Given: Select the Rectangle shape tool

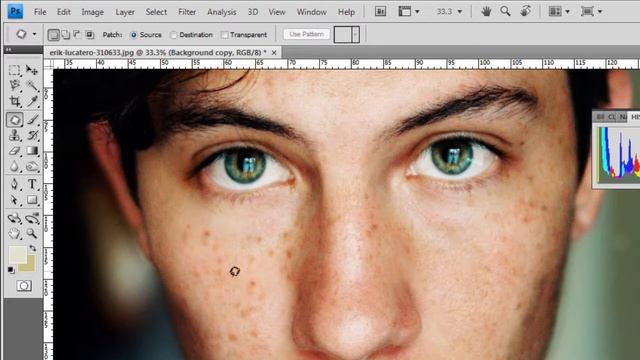Looking at the screenshot, I should [32, 200].
